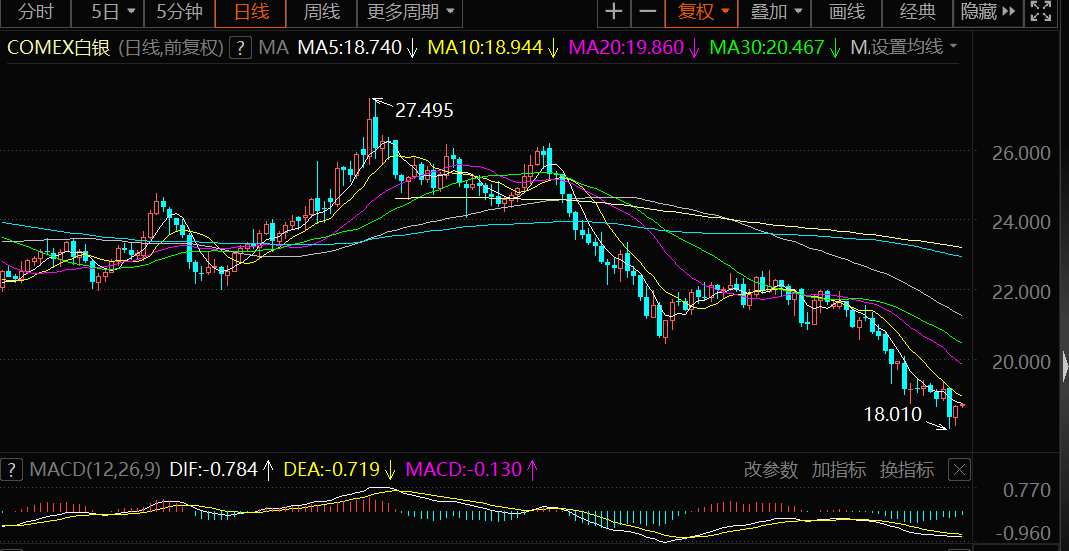Click the 隐藏 hide panel arrows
Viewport: 1069px width, 551px height.
click(x=988, y=13)
